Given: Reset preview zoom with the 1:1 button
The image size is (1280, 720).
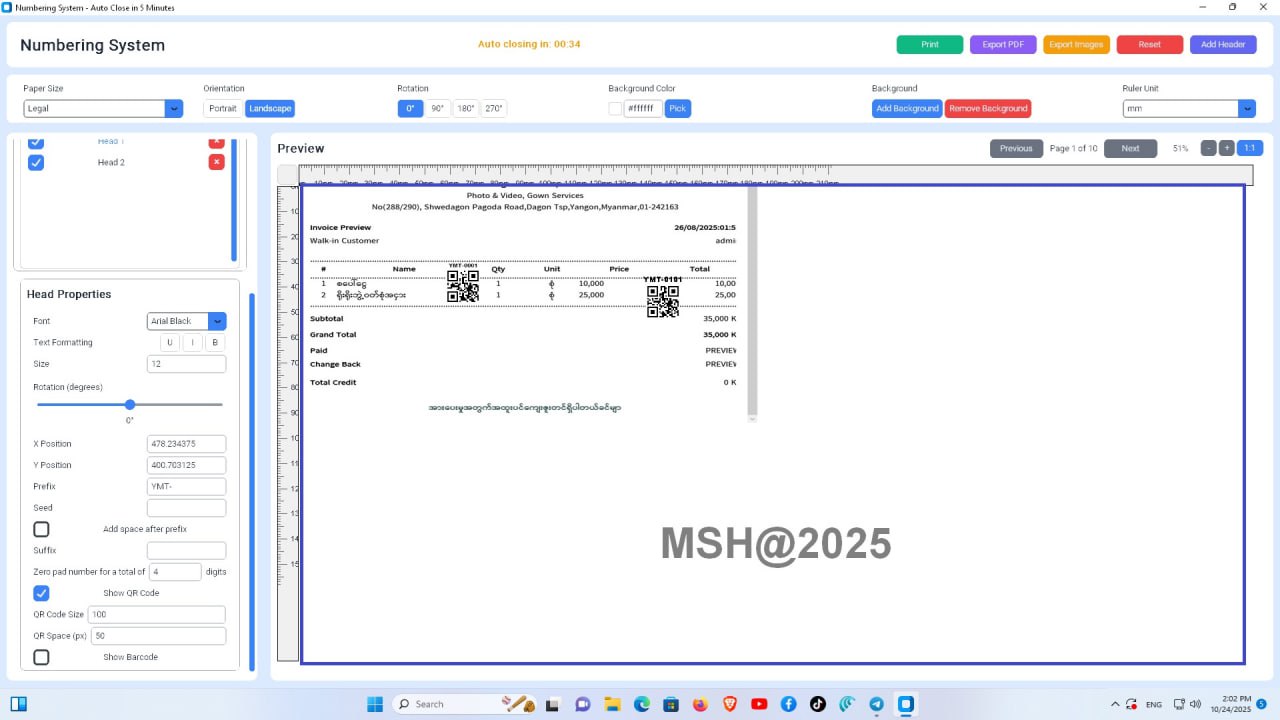Looking at the screenshot, I should tap(1249, 148).
